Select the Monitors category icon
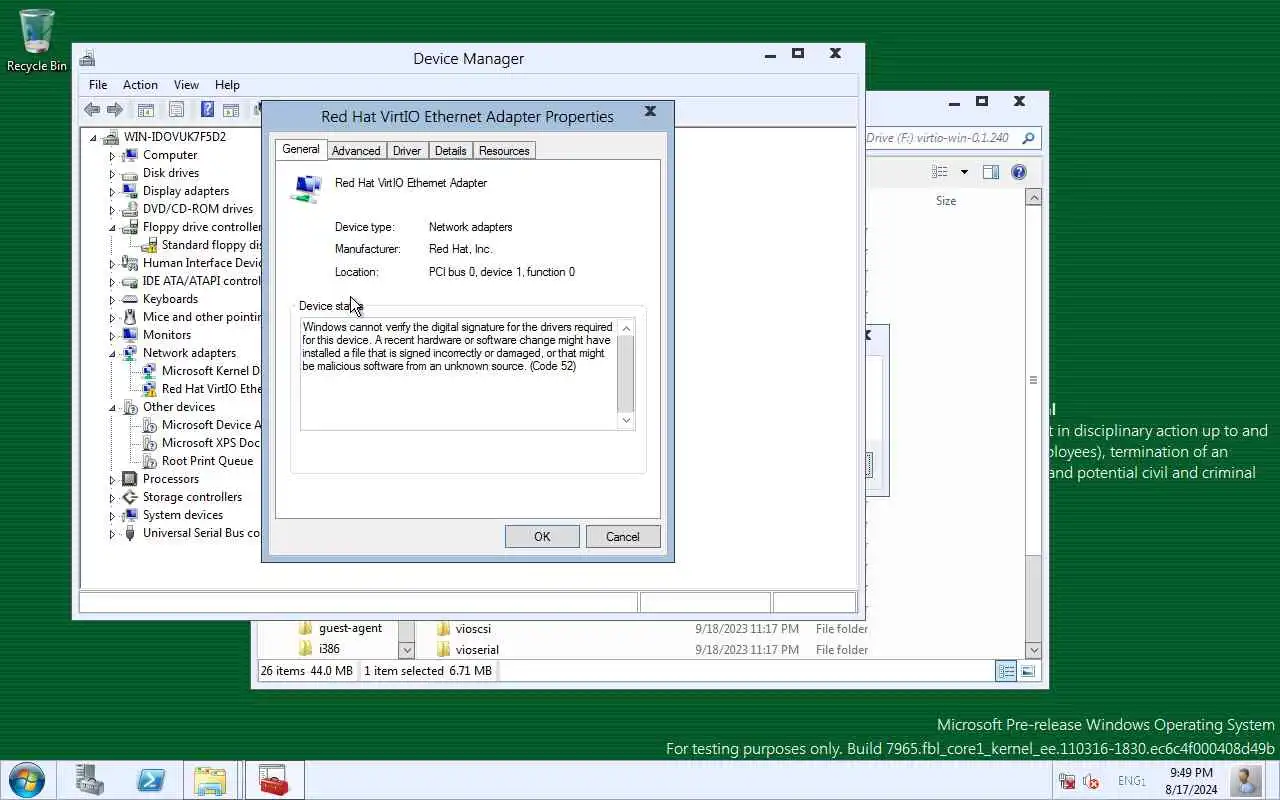The width and height of the screenshot is (1280, 800). (x=129, y=335)
